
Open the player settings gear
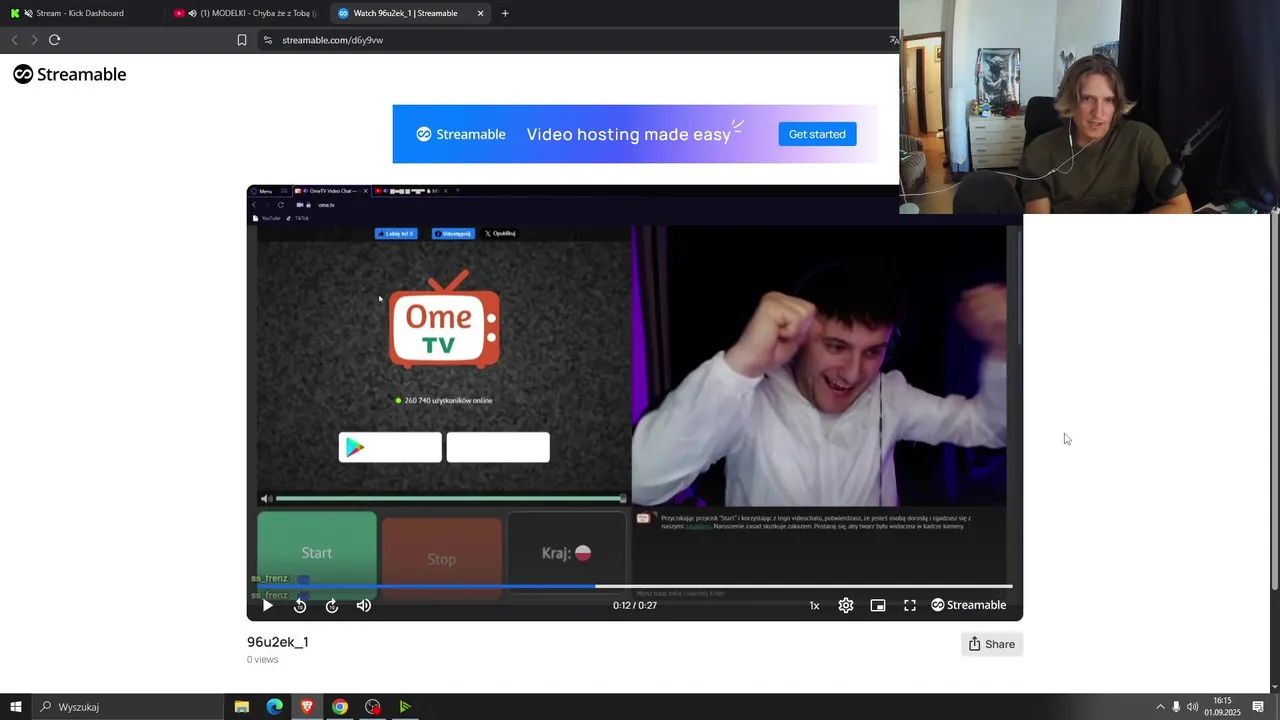[846, 605]
